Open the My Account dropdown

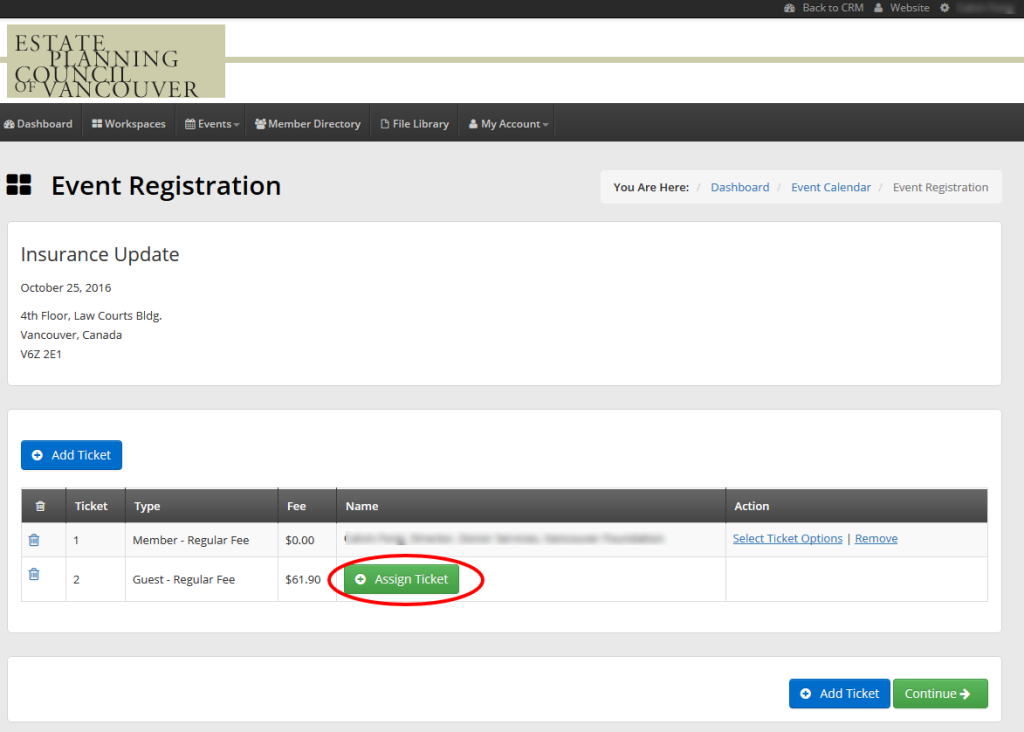coord(506,122)
